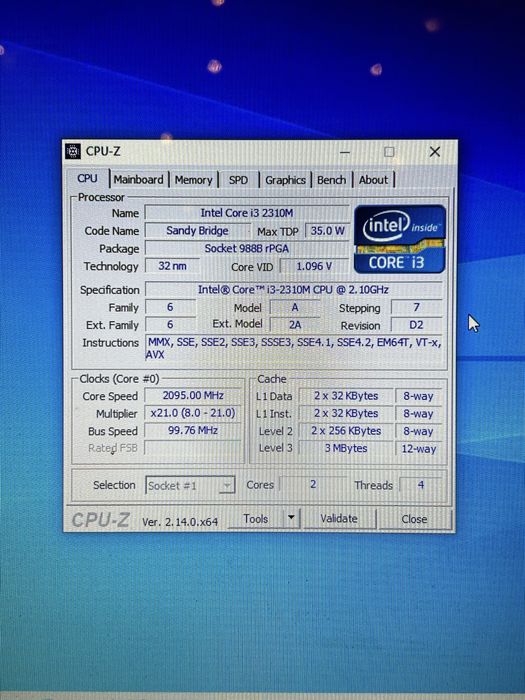Click the CPU-Z app icon in title bar
This screenshot has height=700, width=525.
[x=73, y=151]
